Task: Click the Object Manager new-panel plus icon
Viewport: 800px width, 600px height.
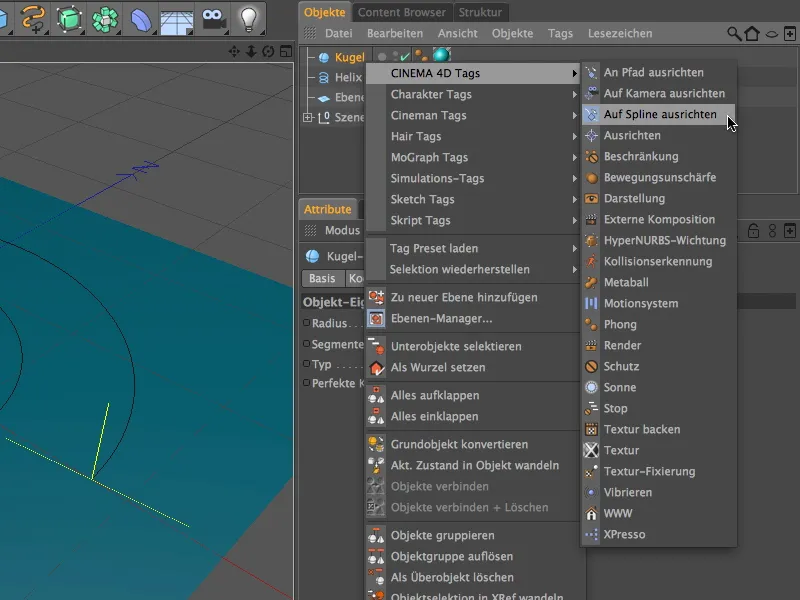Action: 790,34
